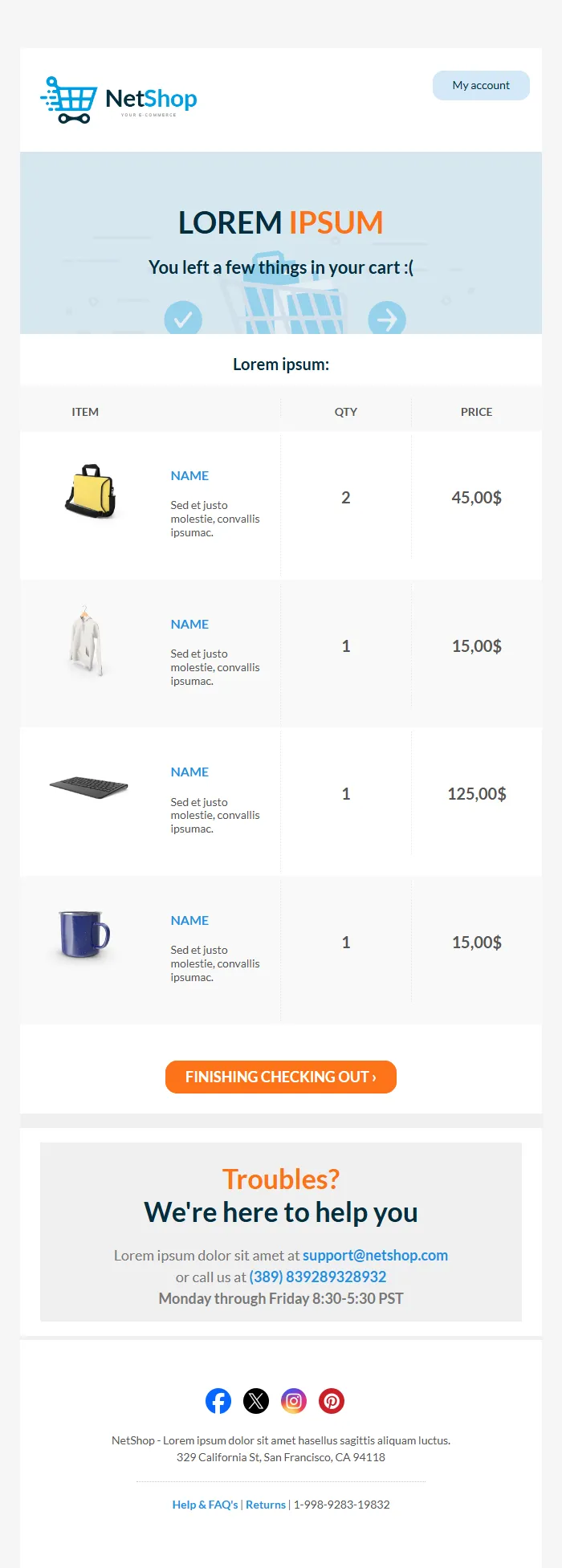The height and width of the screenshot is (1568, 562).
Task: Click the NAME link of the keyboard item
Action: [189, 772]
